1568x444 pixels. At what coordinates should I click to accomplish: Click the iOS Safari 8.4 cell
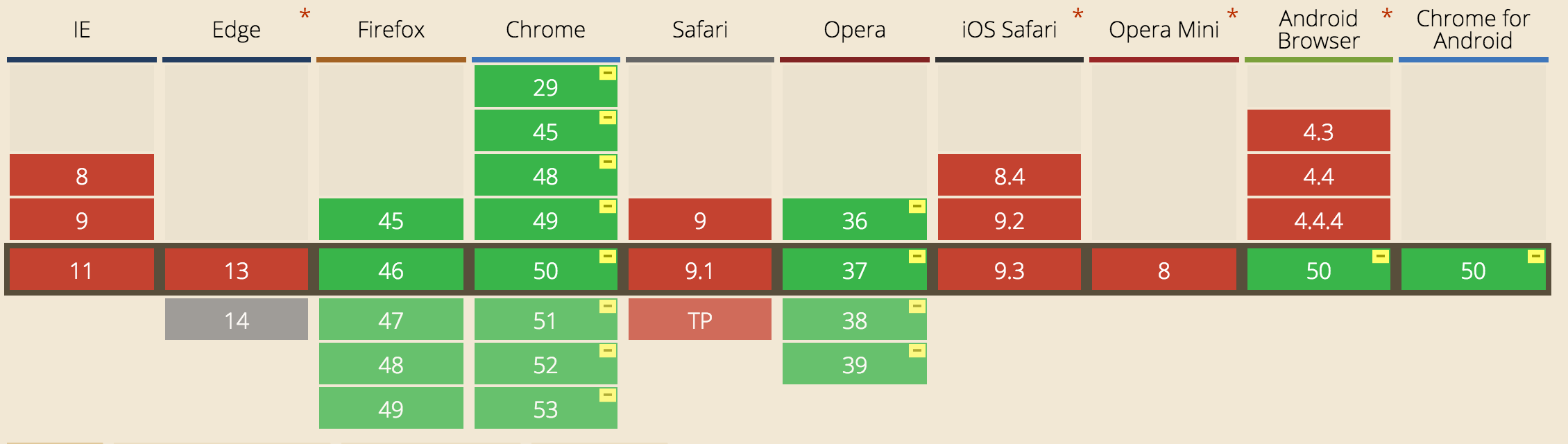(1009, 176)
